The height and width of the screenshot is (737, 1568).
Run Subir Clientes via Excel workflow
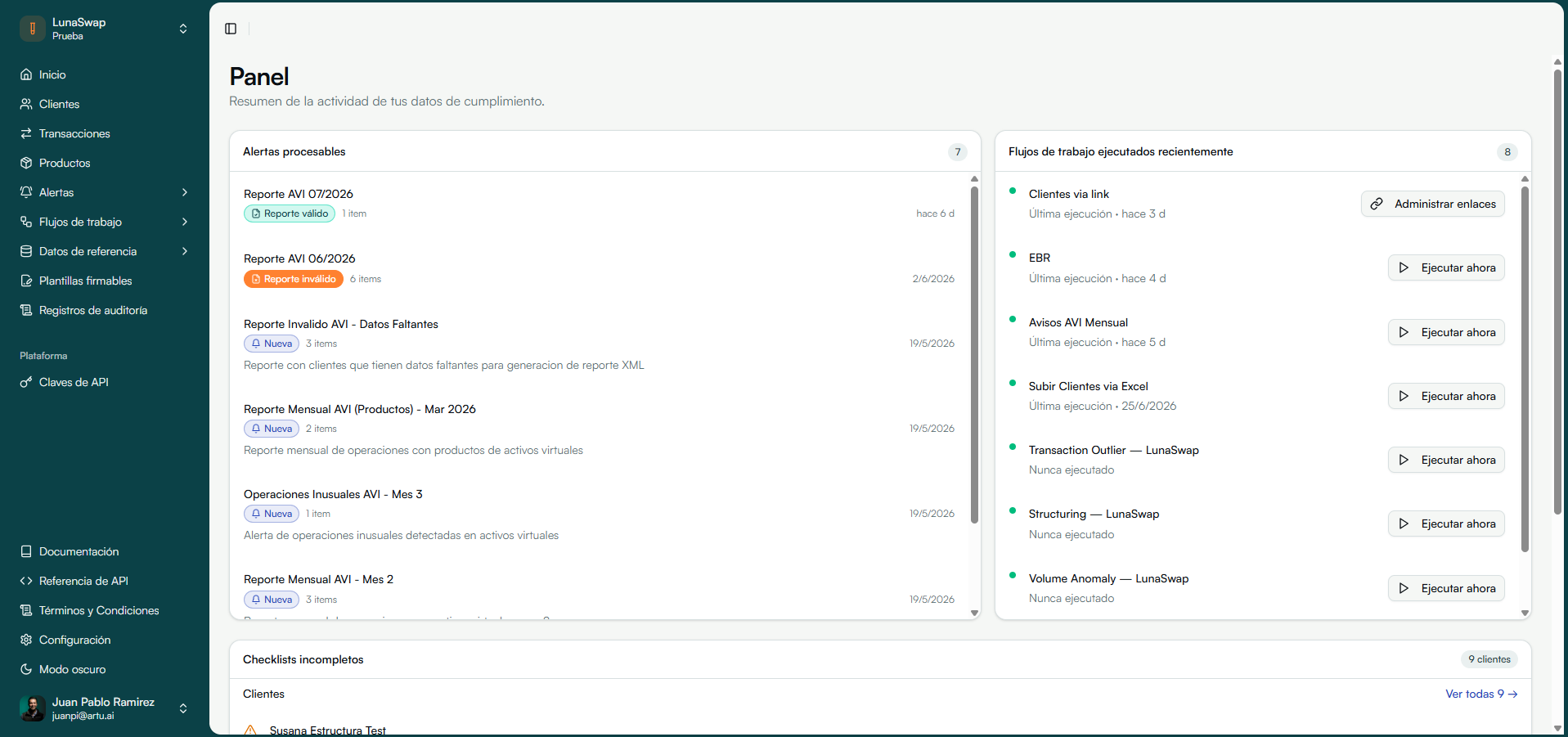coord(1446,396)
